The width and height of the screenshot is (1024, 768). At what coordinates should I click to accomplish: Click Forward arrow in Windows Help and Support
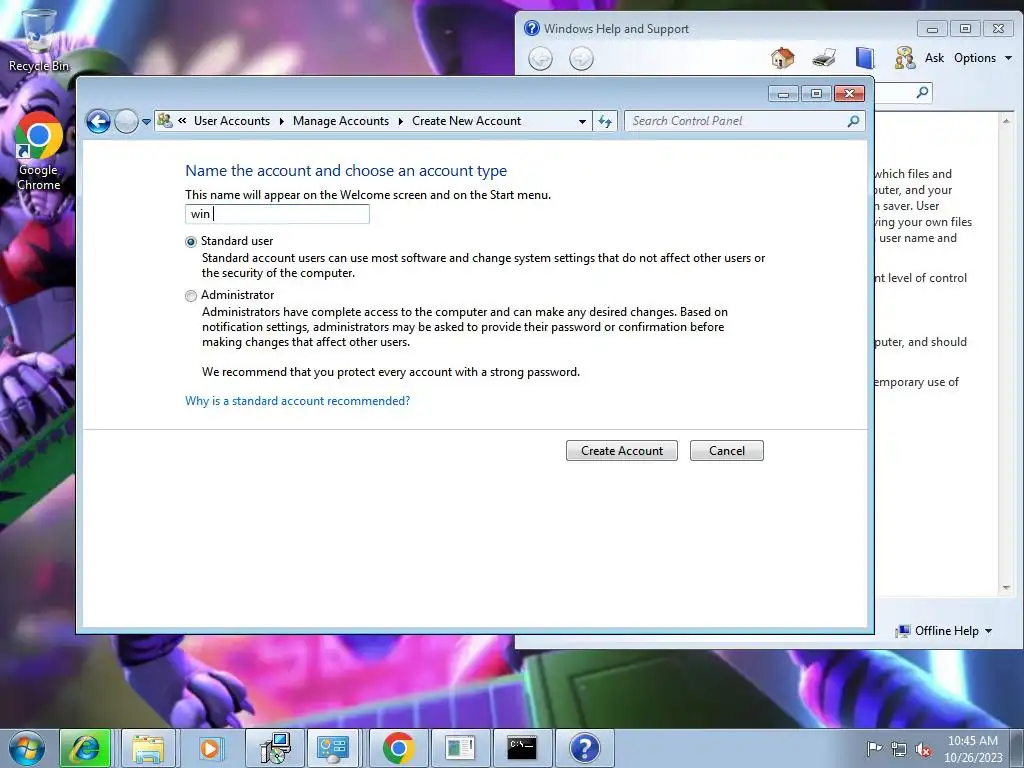coord(581,59)
